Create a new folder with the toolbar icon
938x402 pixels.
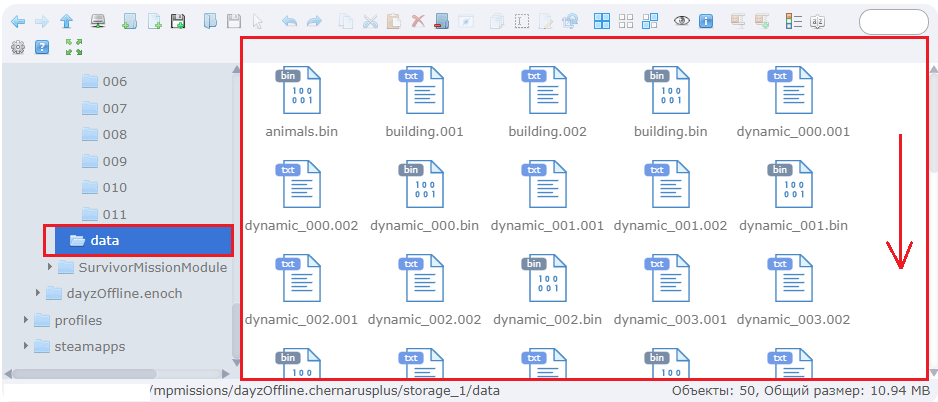pos(129,22)
